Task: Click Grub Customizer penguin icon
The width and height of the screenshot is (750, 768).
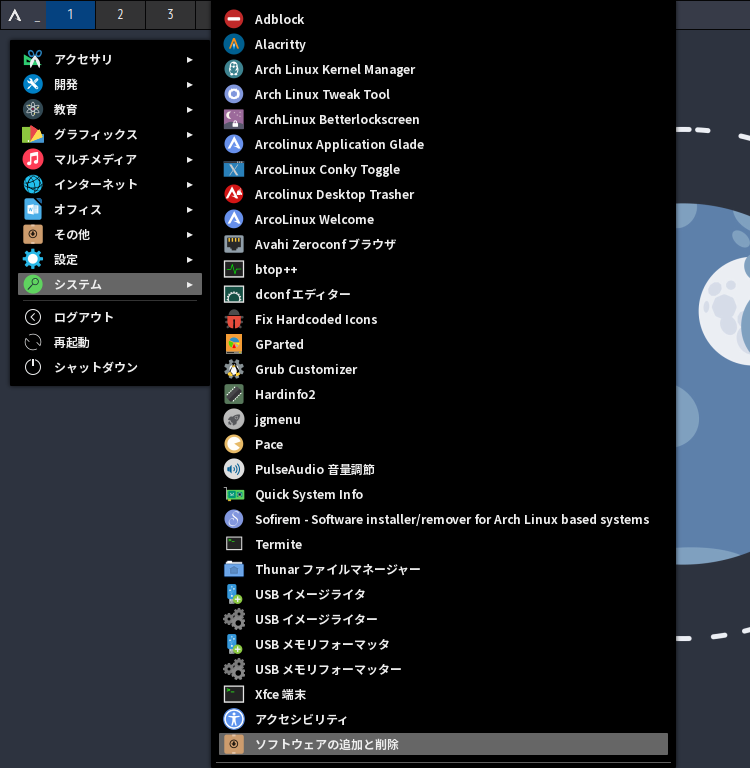Action: [234, 369]
